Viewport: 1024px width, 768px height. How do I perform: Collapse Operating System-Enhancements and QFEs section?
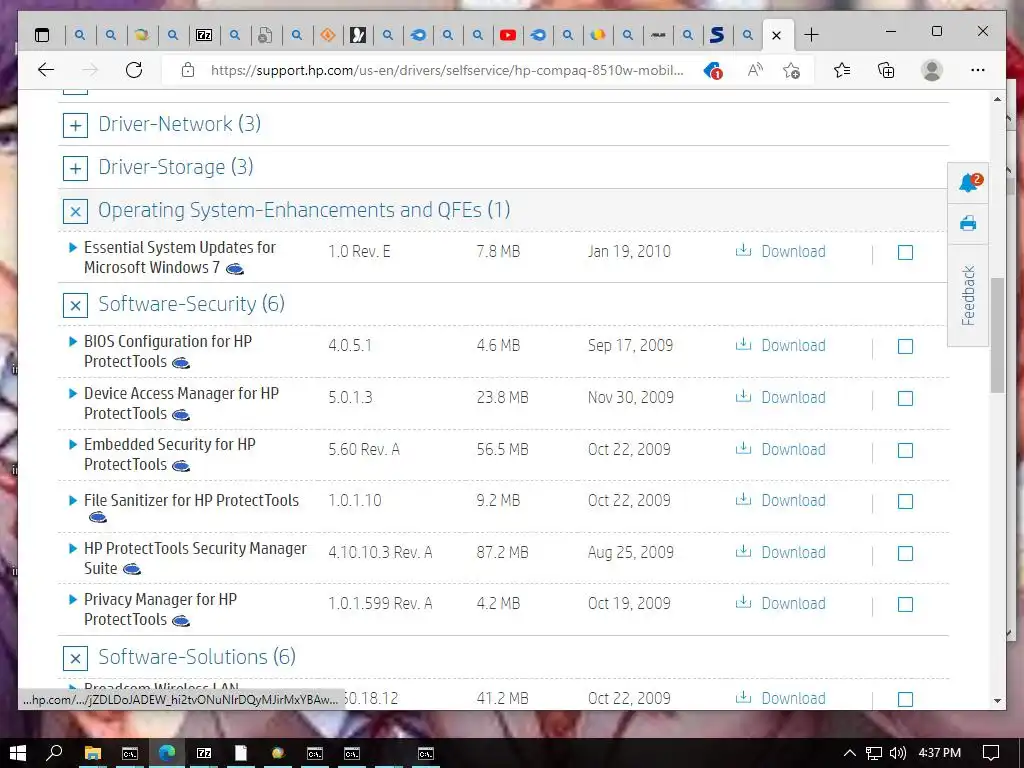coord(75,212)
